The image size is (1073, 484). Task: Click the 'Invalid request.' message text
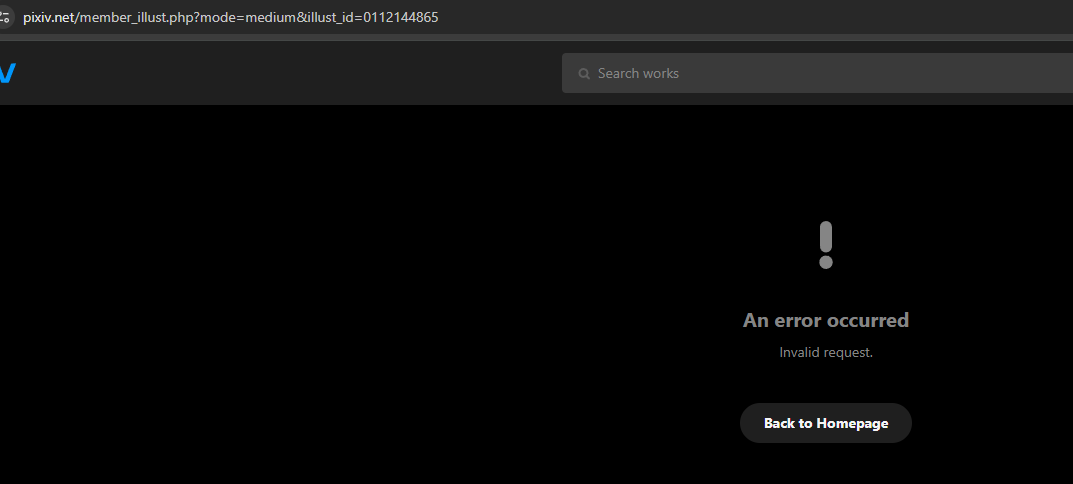pyautogui.click(x=826, y=353)
